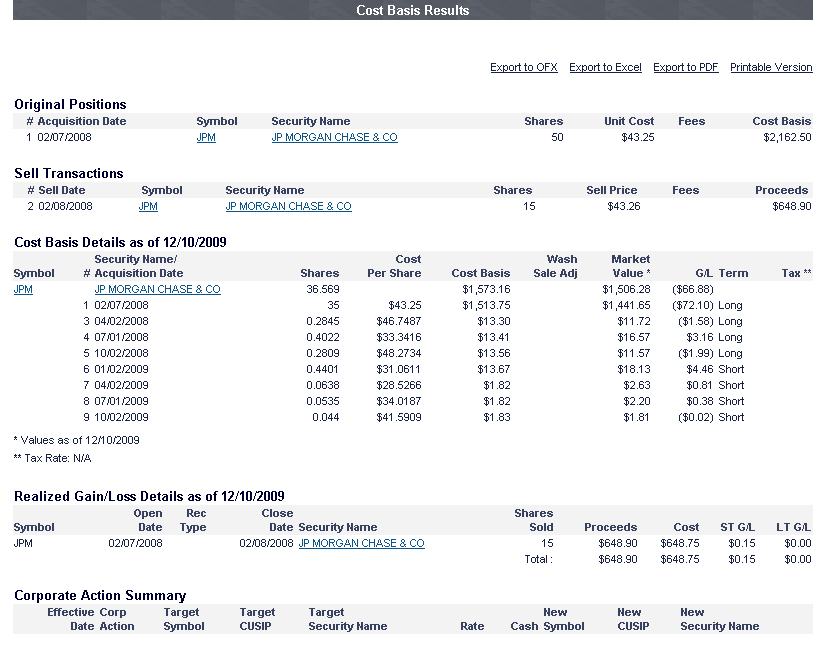Click acquisition date "07/01/2008"
Viewport: 838px width, 647px height.
point(121,337)
